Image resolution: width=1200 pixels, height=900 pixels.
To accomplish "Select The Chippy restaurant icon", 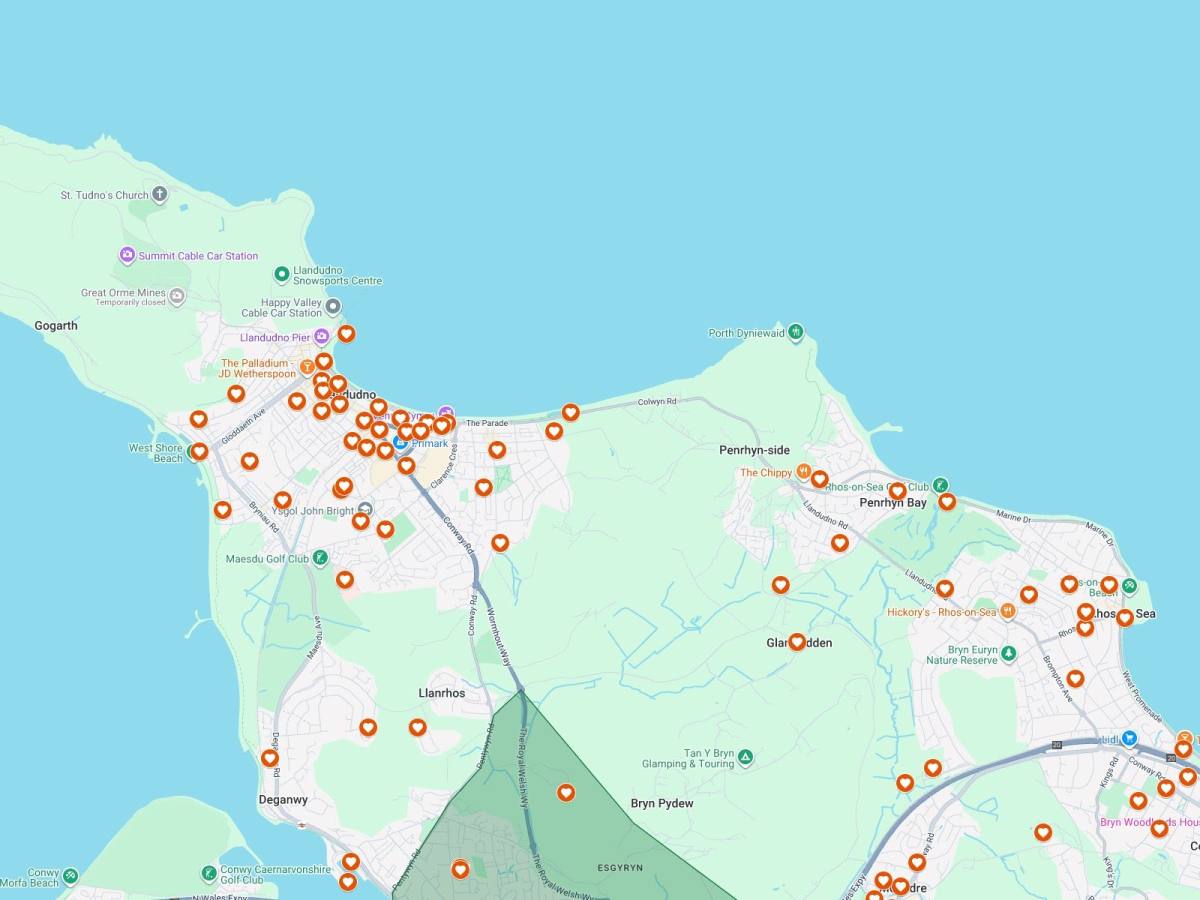I will 803,472.
